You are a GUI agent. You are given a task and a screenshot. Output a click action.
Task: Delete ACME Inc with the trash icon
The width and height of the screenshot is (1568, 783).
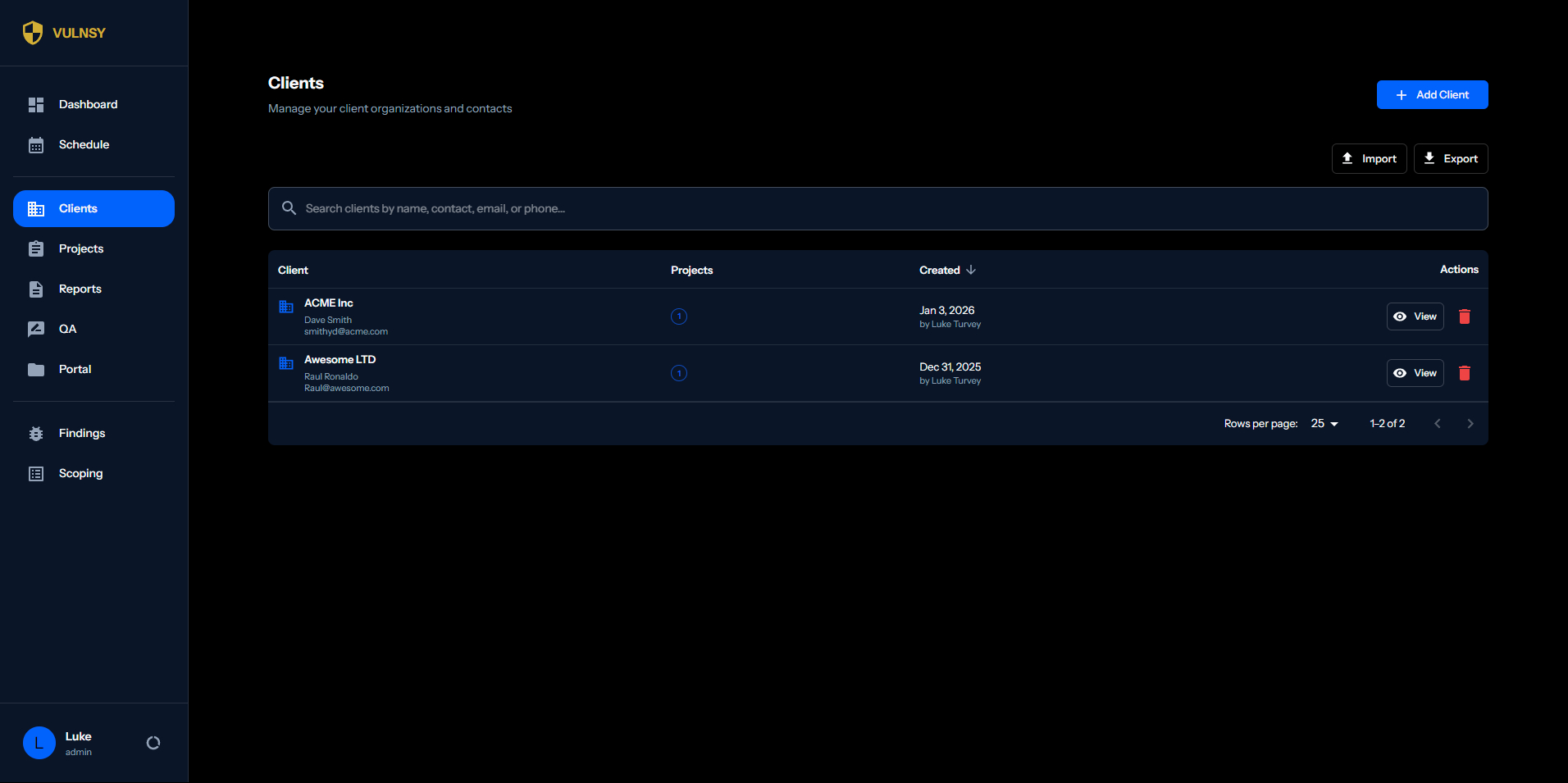(x=1465, y=316)
